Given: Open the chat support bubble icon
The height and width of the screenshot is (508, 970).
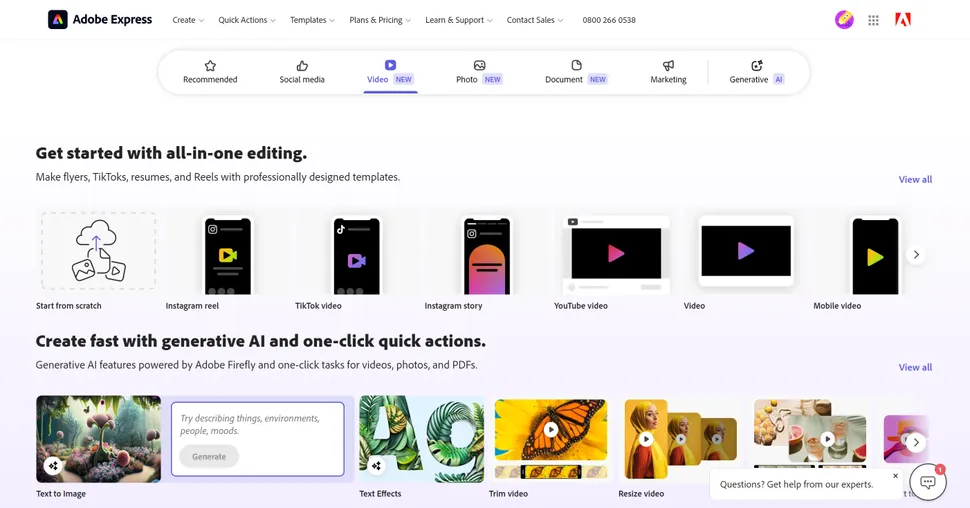Looking at the screenshot, I should tap(927, 483).
